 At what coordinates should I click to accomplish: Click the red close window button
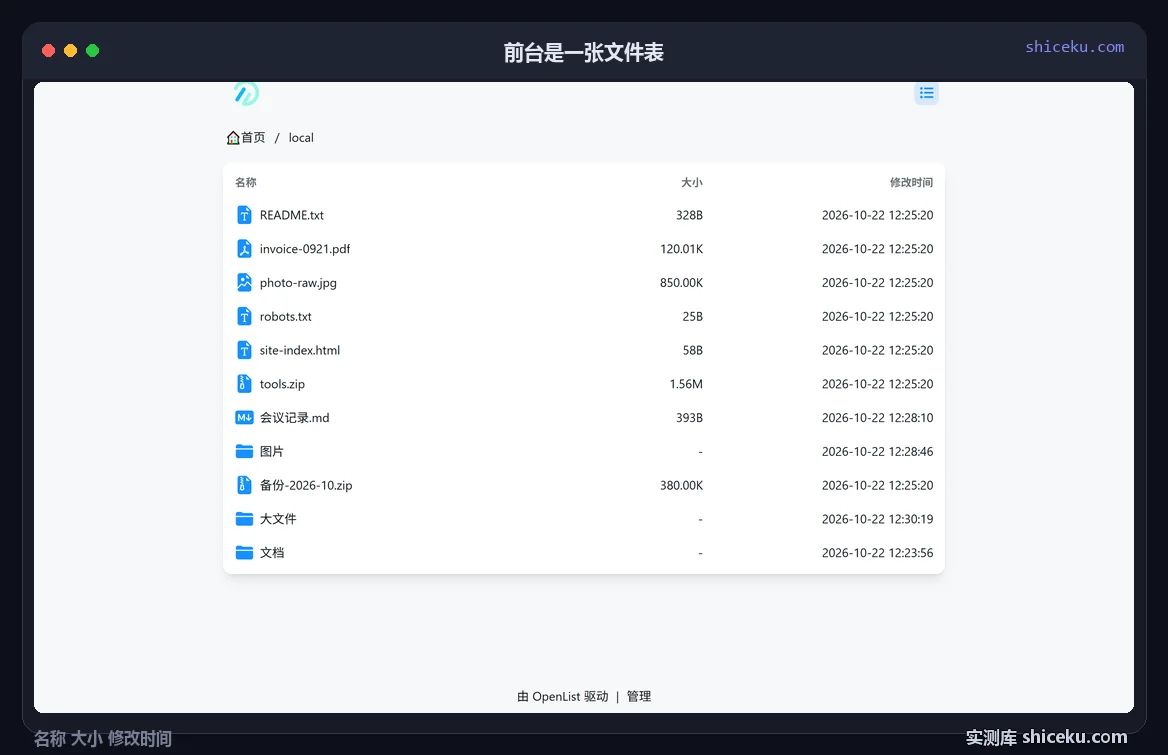48,51
